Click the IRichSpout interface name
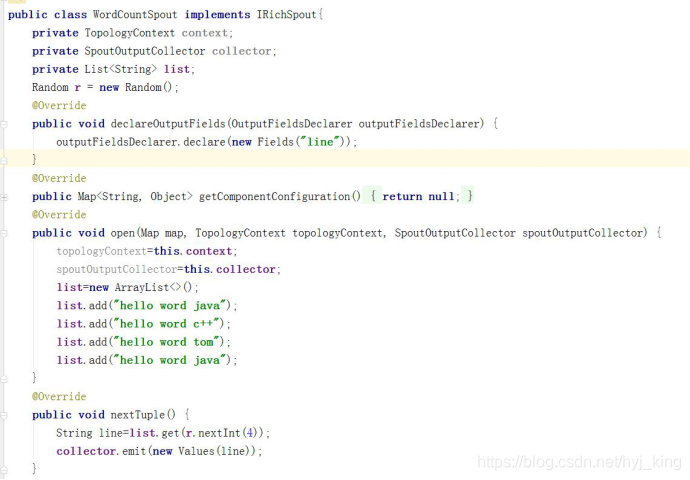 (x=286, y=15)
